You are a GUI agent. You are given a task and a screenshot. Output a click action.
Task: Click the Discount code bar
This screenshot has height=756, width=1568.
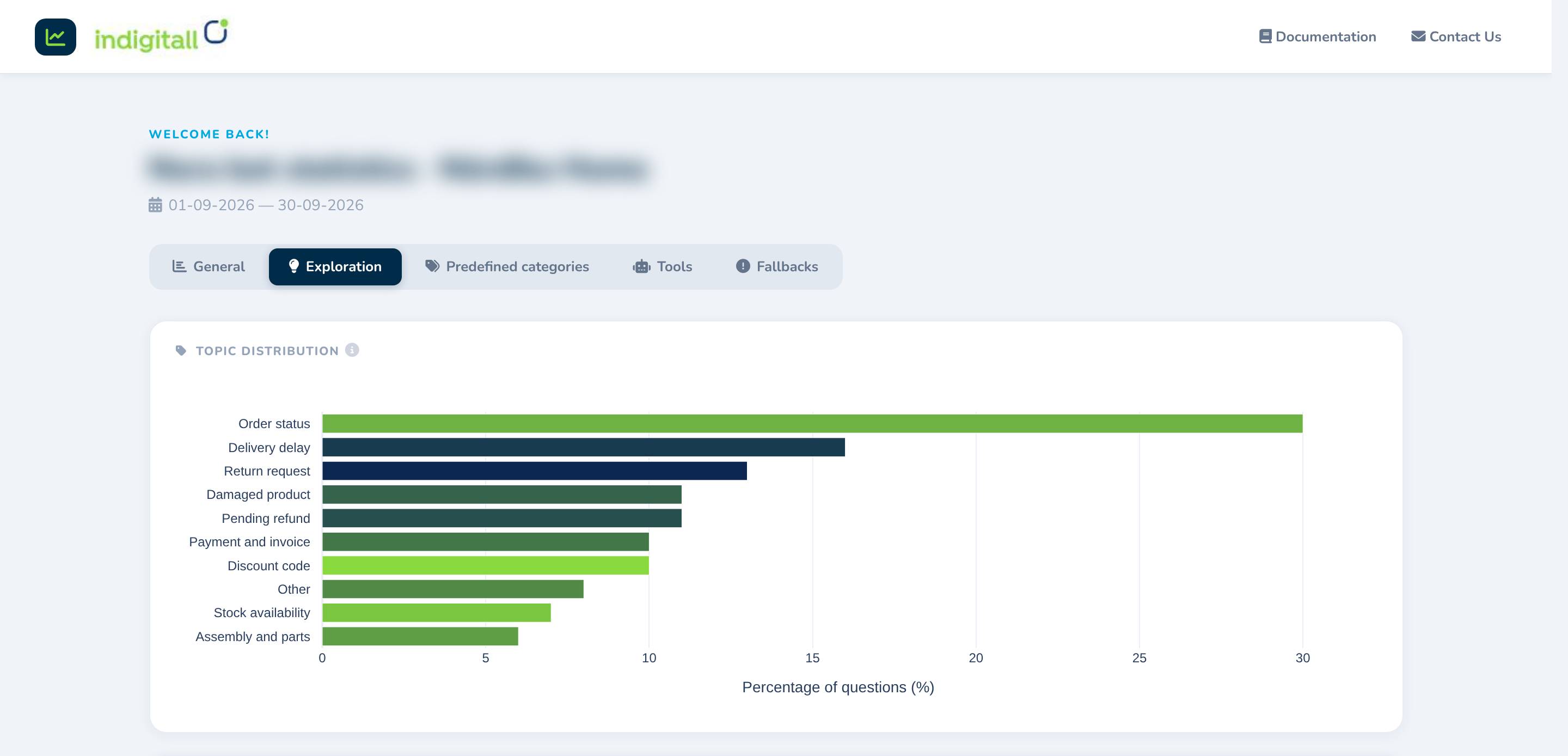pos(486,565)
